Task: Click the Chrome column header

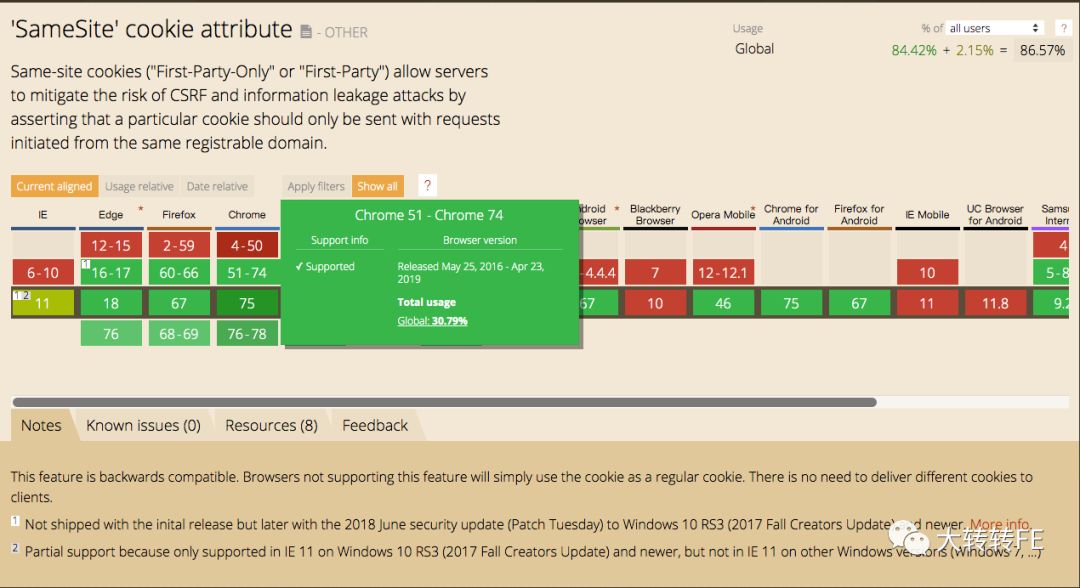Action: pyautogui.click(x=247, y=215)
